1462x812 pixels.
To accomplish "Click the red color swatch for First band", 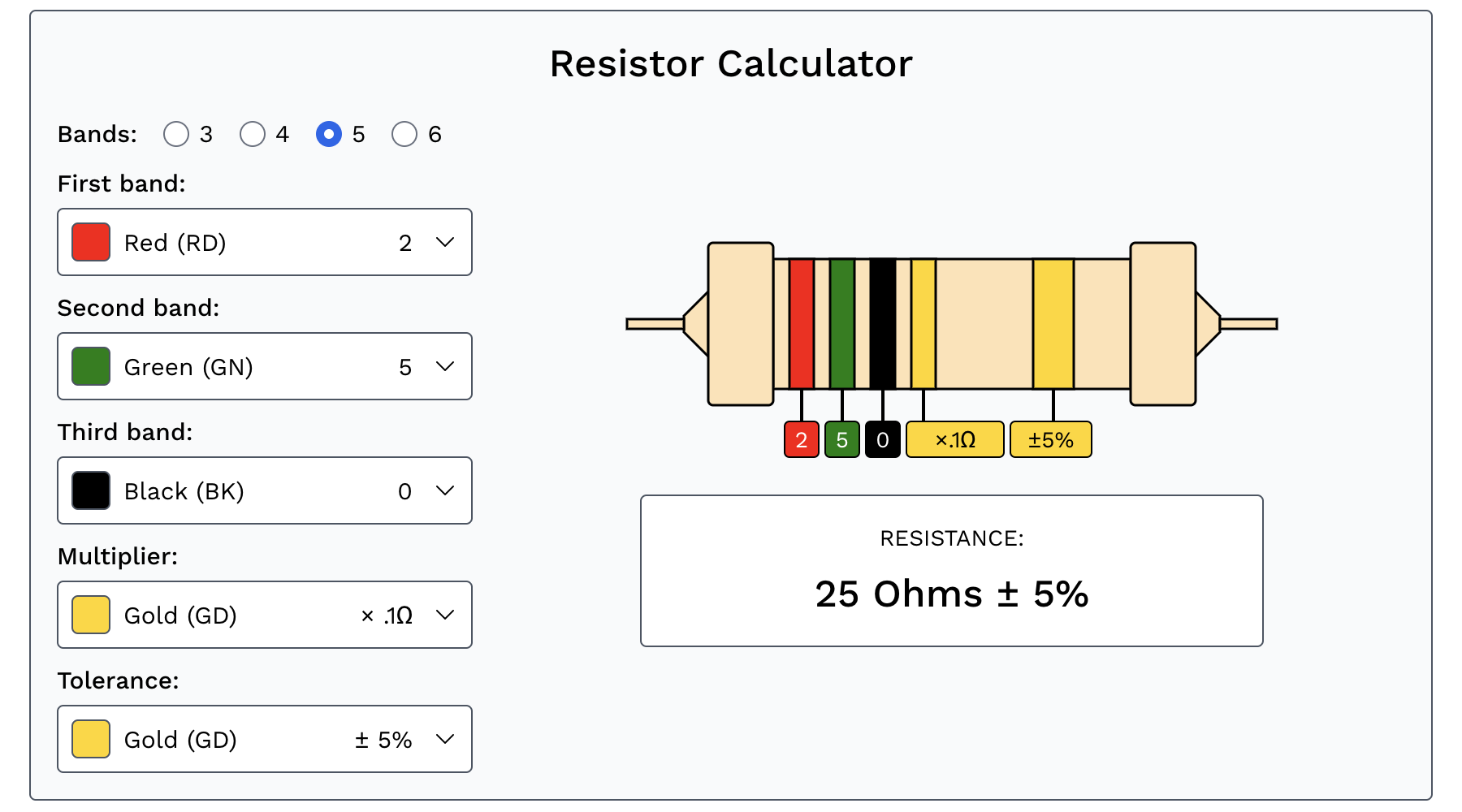I will 90,241.
